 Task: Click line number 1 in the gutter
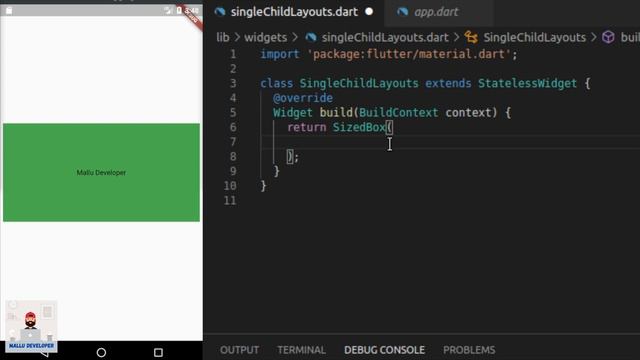(233, 54)
